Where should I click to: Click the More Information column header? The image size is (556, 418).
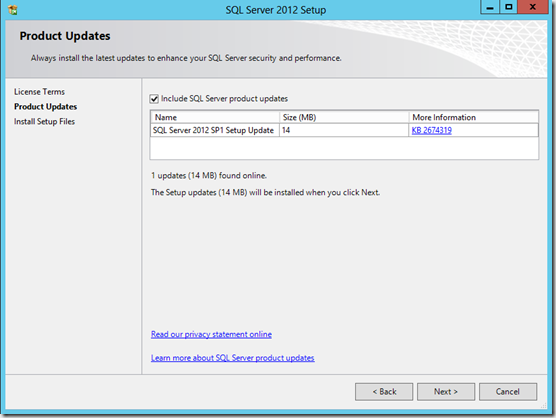point(474,117)
